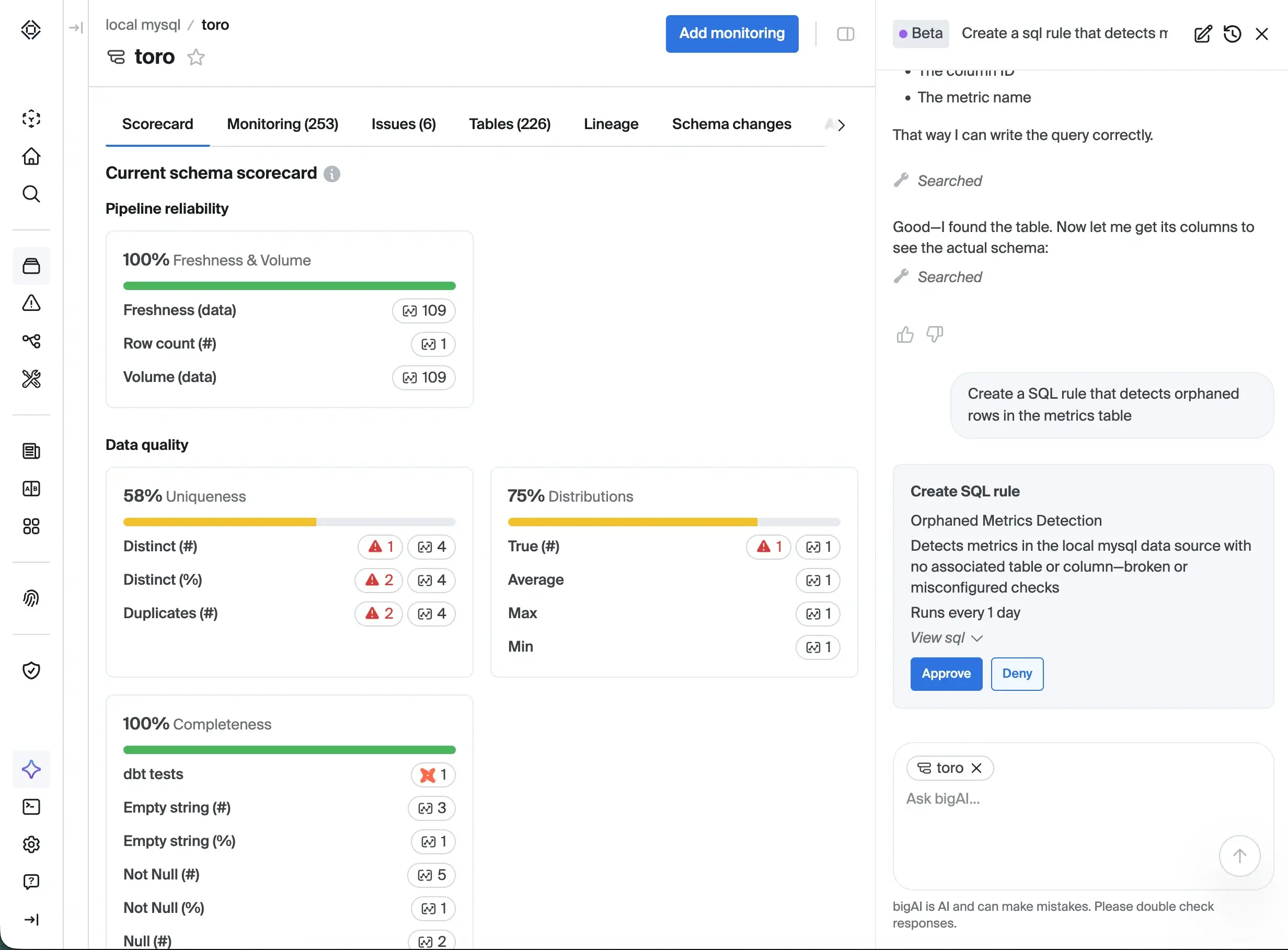Image resolution: width=1288 pixels, height=950 pixels.
Task: Show more tabs with the right chevron
Action: 841,125
